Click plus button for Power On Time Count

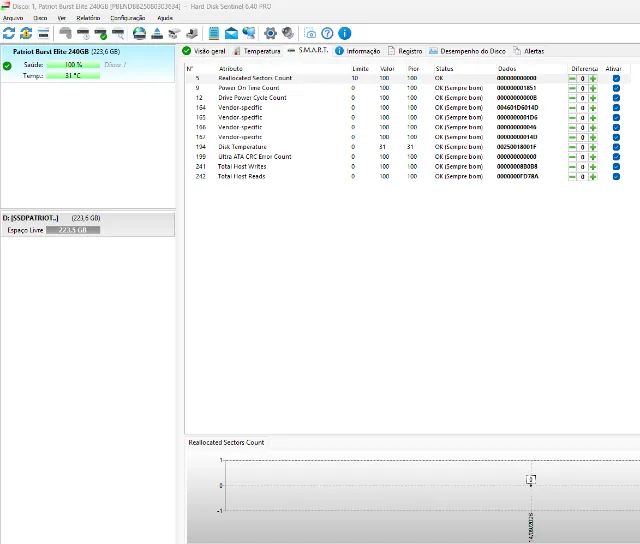[x=593, y=88]
